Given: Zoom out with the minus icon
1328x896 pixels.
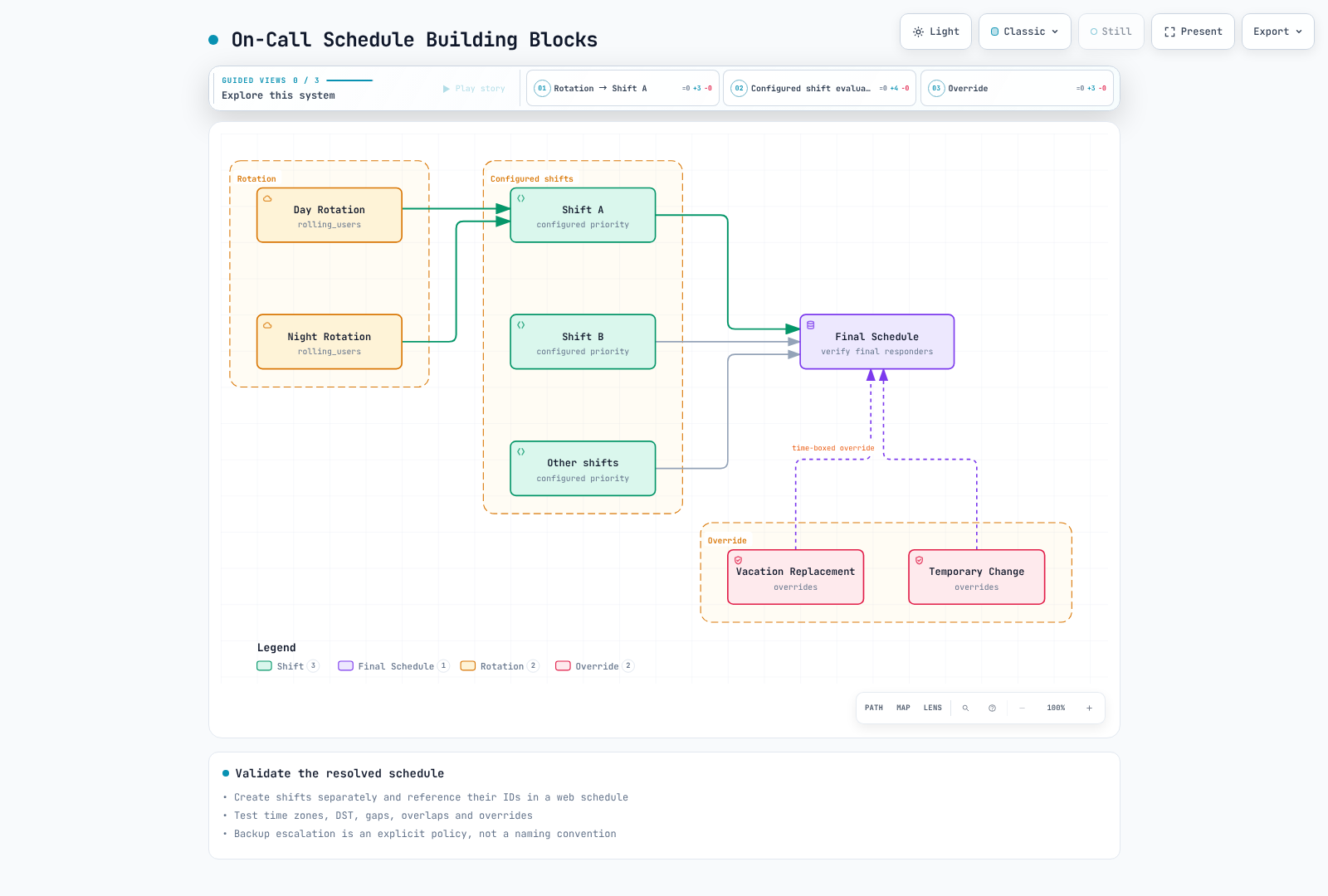Looking at the screenshot, I should click(x=1023, y=709).
